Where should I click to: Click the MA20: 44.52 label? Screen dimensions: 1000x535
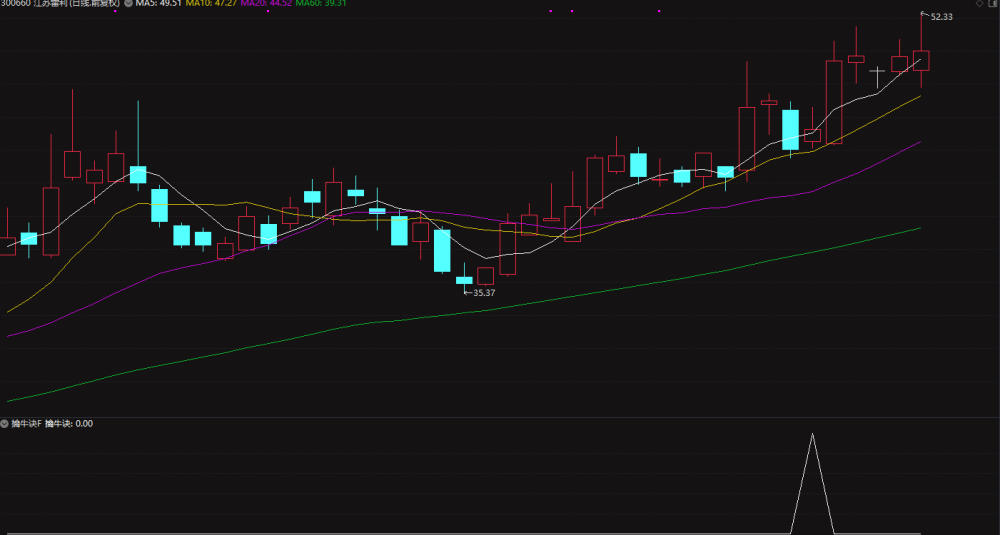(x=266, y=3)
